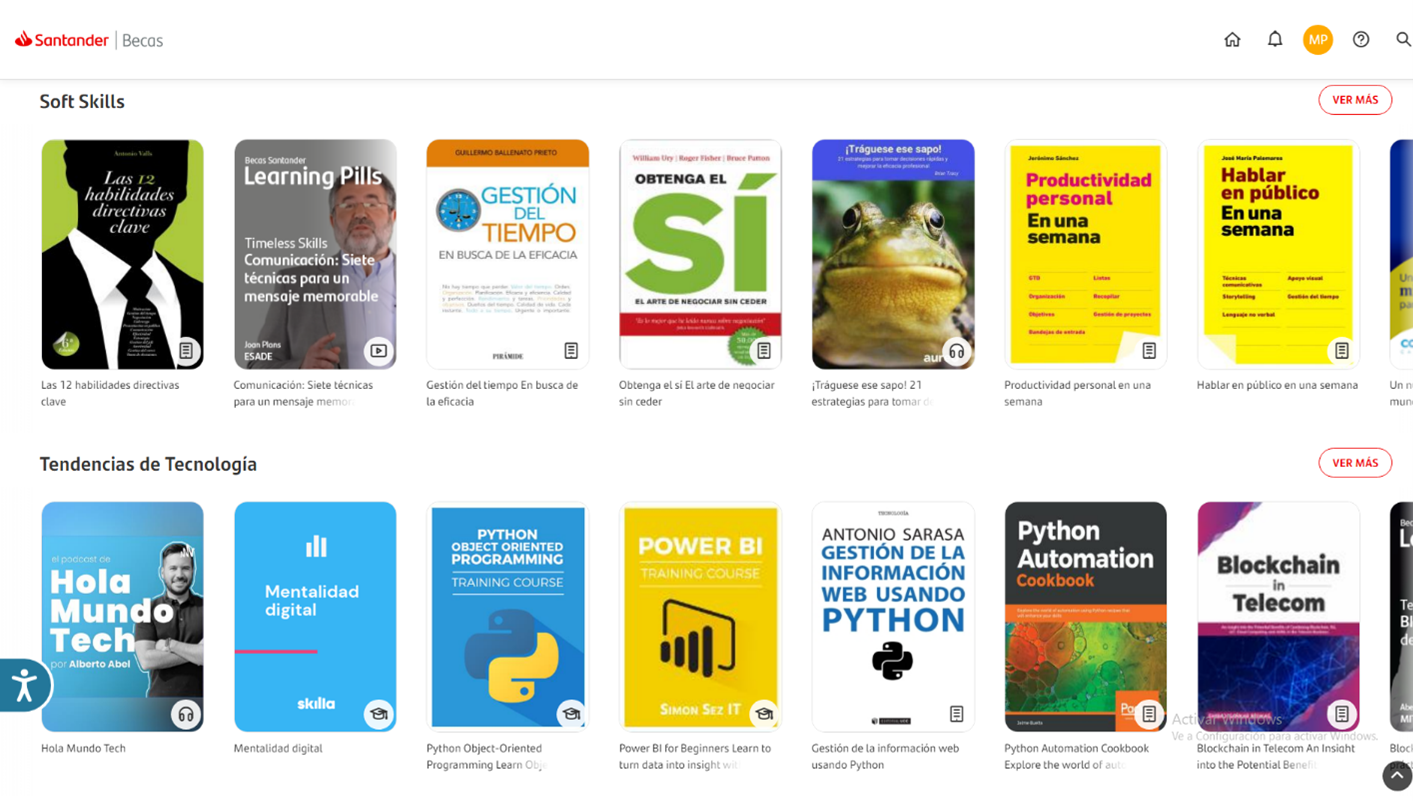1413x801 pixels.
Task: Click document icon on Python Automation Cookbook cover
Action: pos(1149,714)
